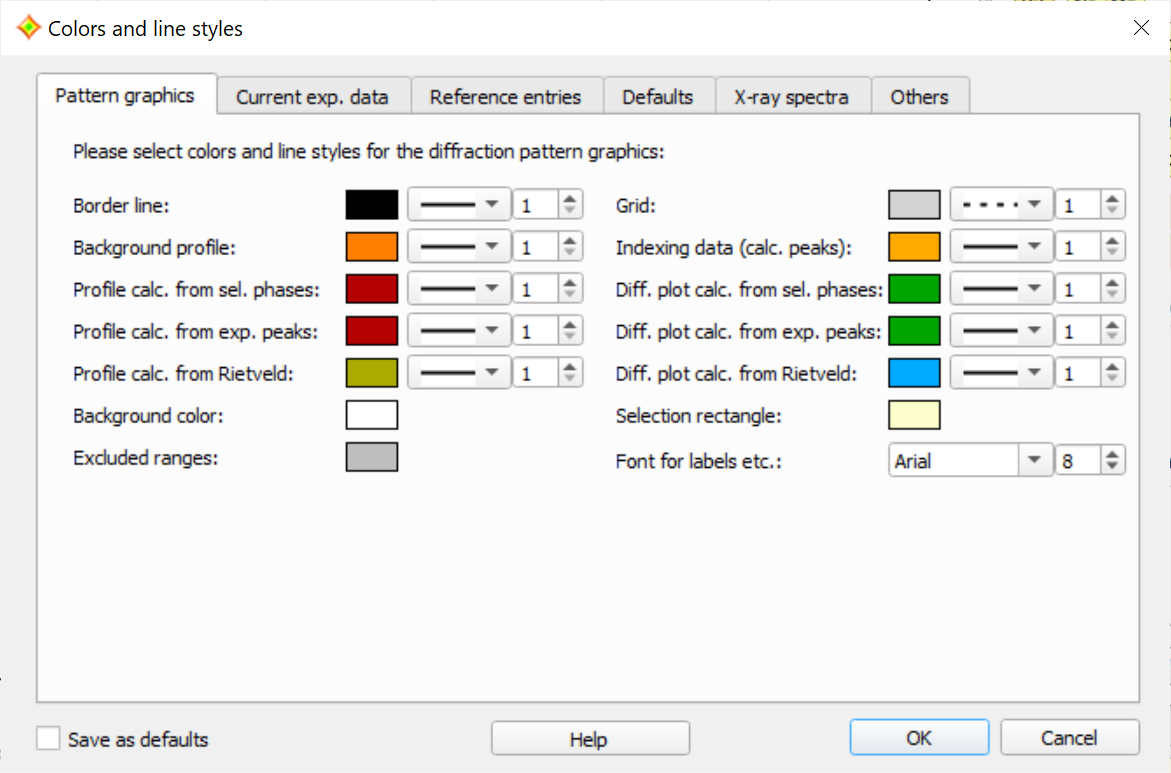Change the orange Background profile color swatch
This screenshot has width=1171, height=773.
click(372, 247)
